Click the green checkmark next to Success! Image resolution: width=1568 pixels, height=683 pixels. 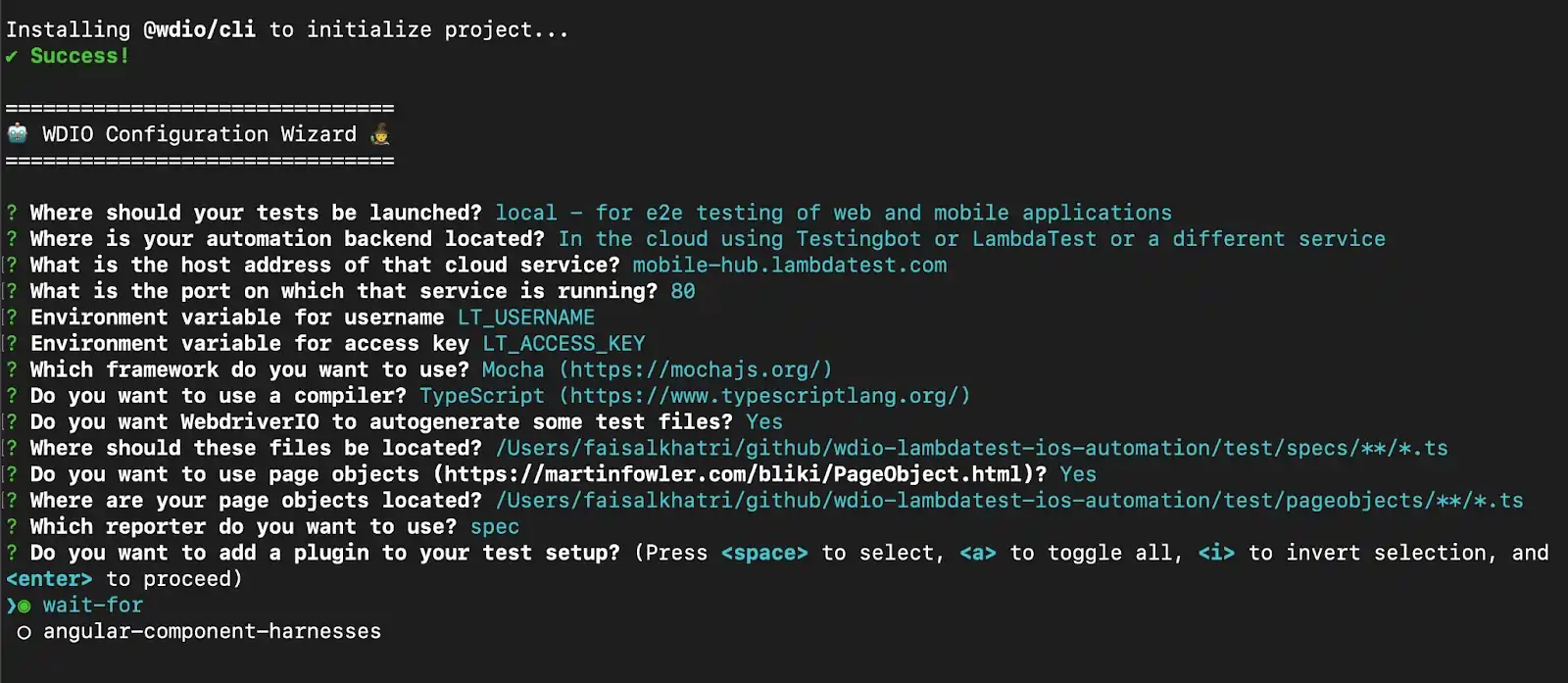(11, 56)
